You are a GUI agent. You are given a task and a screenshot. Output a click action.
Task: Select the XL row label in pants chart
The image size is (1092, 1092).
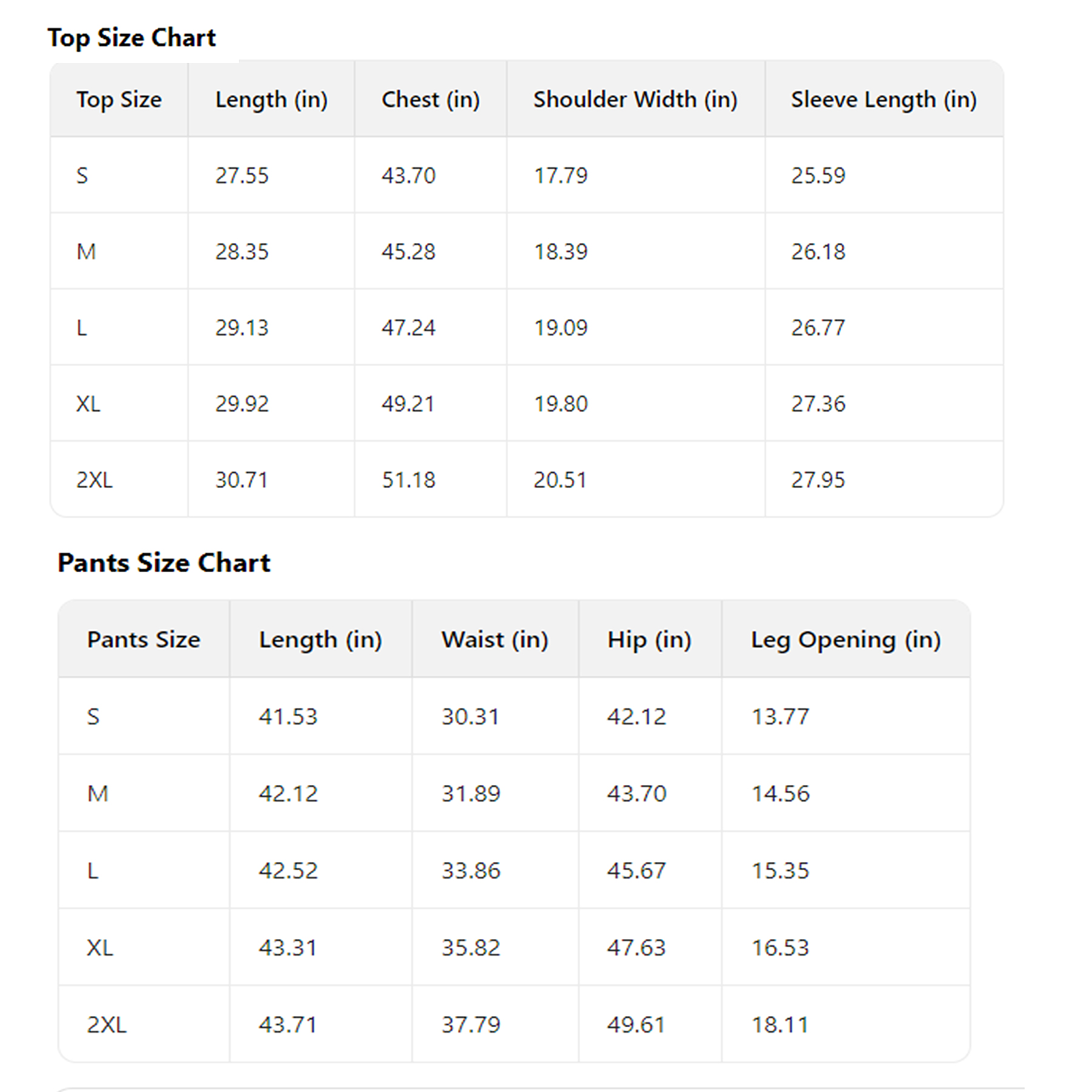click(x=100, y=948)
